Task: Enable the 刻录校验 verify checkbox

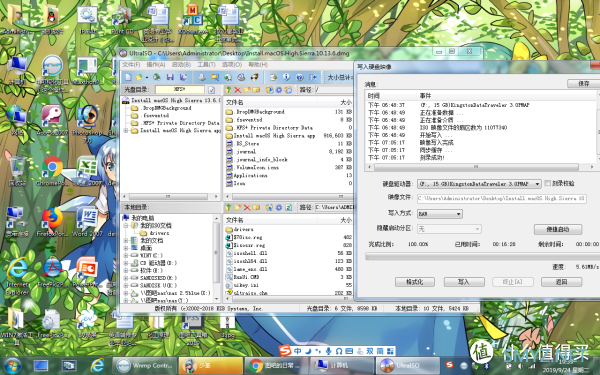Action: (548, 183)
